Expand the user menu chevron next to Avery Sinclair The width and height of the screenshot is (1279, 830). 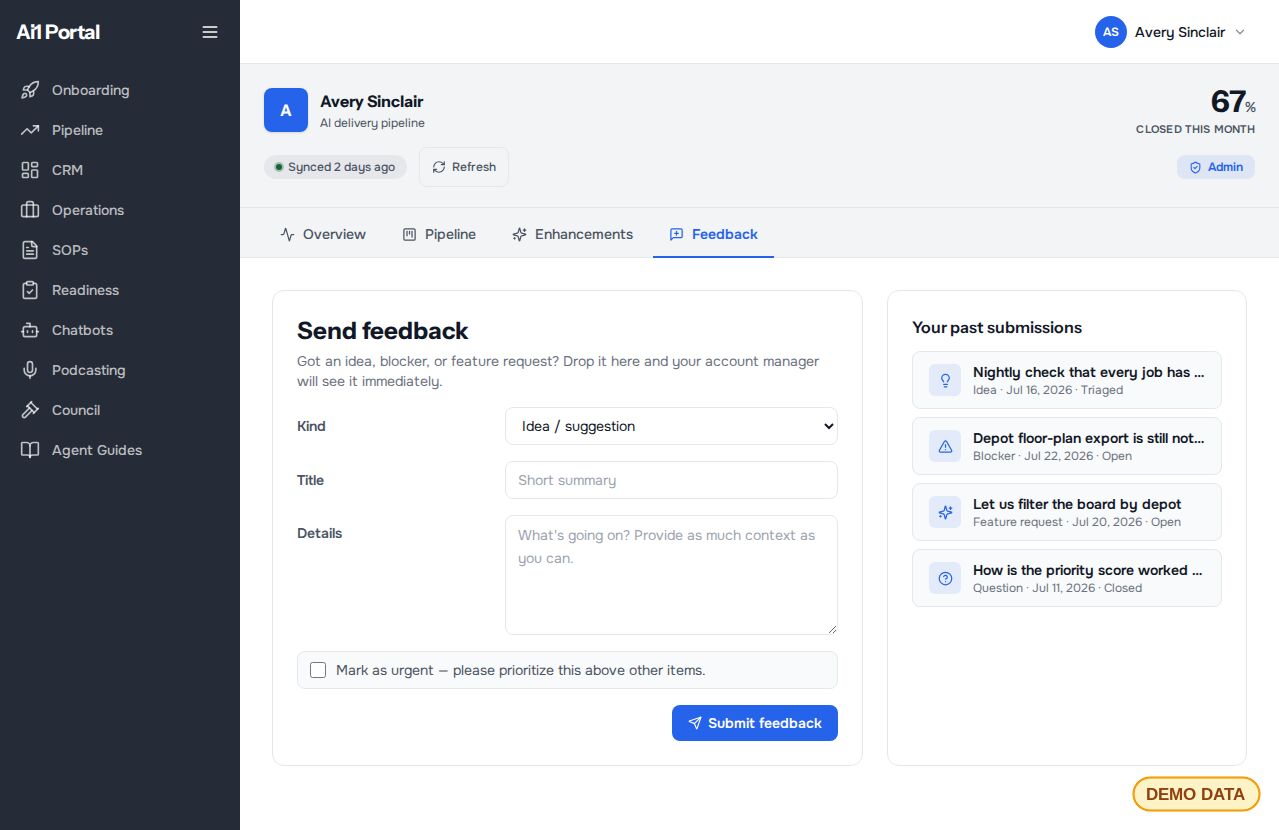1240,32
